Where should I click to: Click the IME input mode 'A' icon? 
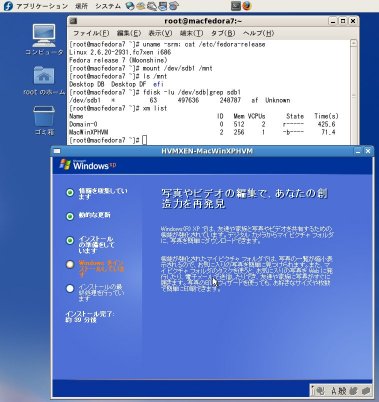334,391
